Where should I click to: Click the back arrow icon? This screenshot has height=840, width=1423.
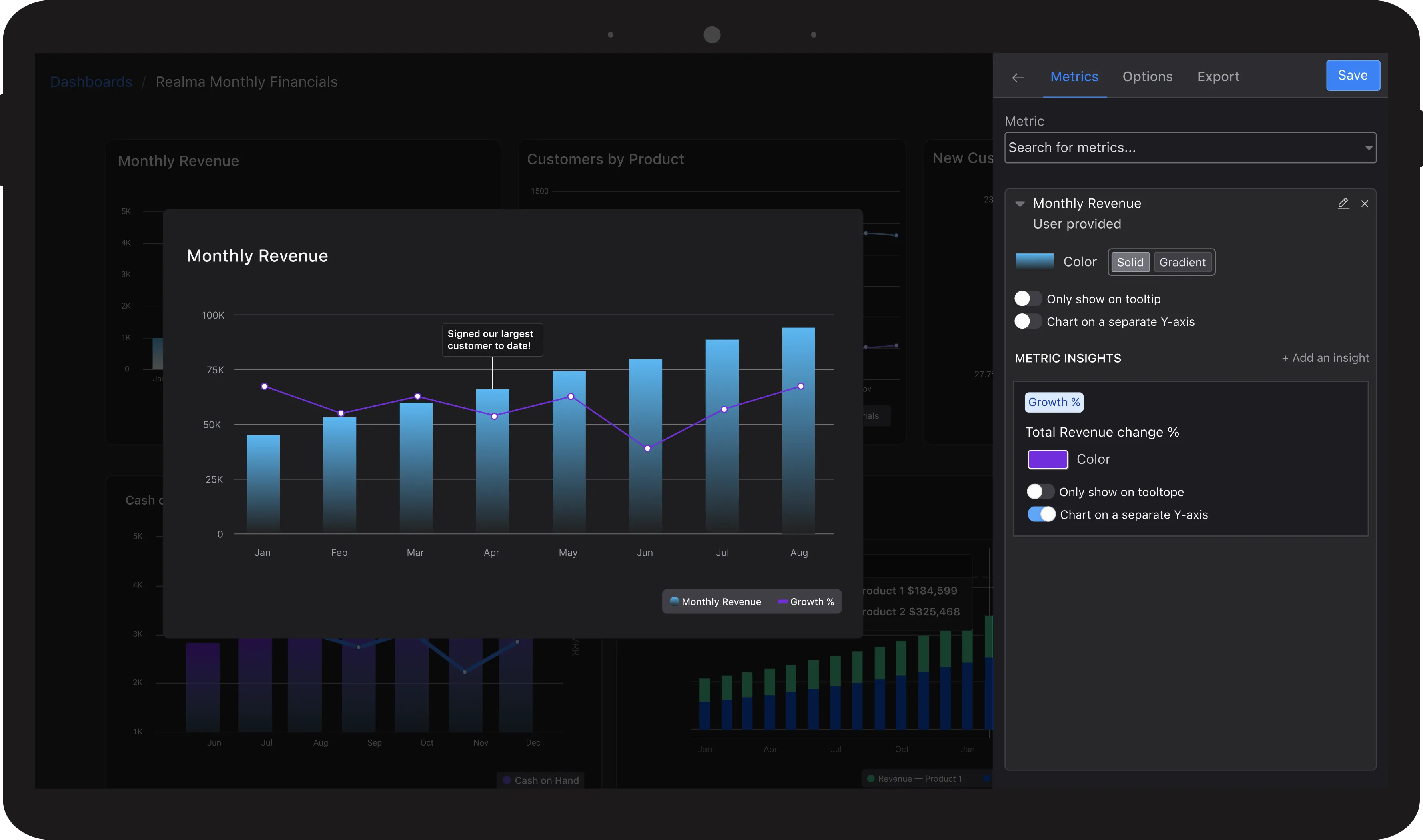click(1018, 78)
